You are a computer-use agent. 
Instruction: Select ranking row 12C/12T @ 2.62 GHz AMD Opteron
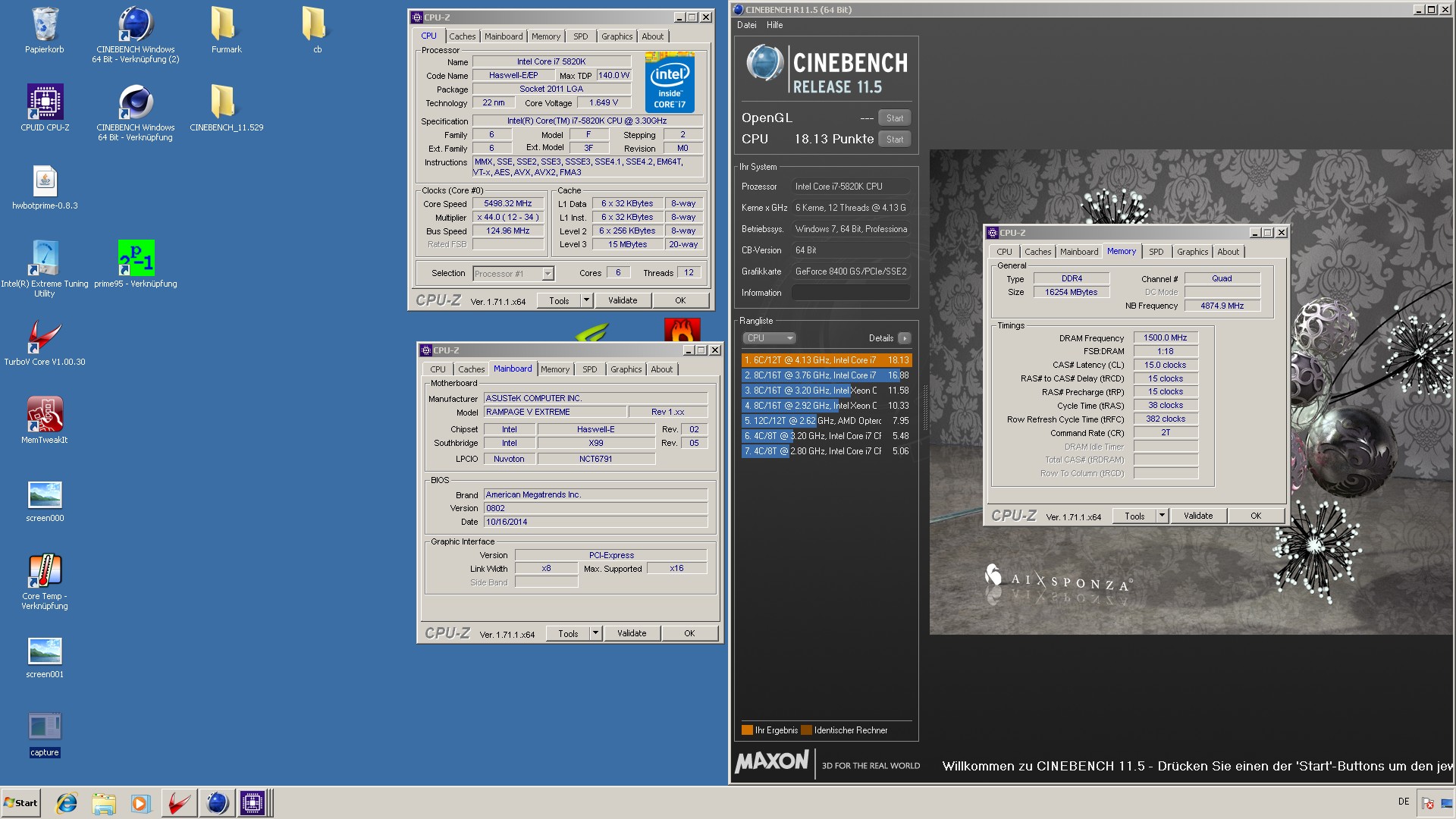point(827,421)
